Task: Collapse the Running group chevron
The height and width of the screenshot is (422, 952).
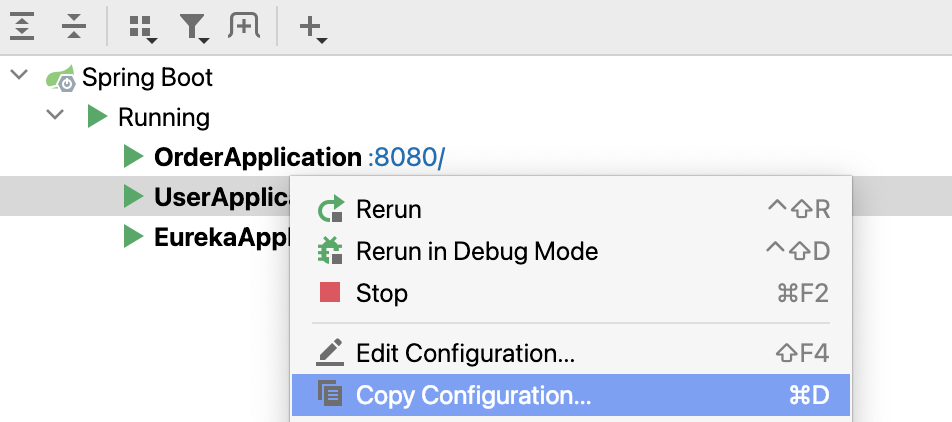Action: pos(55,114)
